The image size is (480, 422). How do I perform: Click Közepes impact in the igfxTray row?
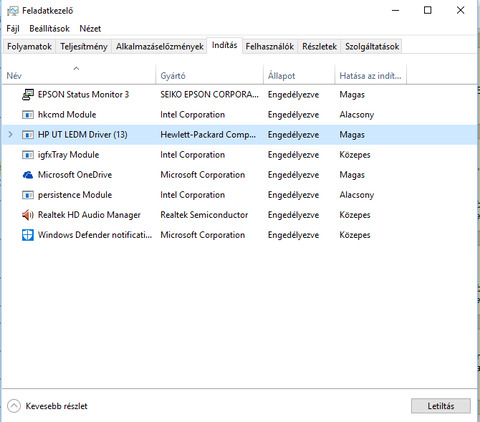(x=355, y=155)
